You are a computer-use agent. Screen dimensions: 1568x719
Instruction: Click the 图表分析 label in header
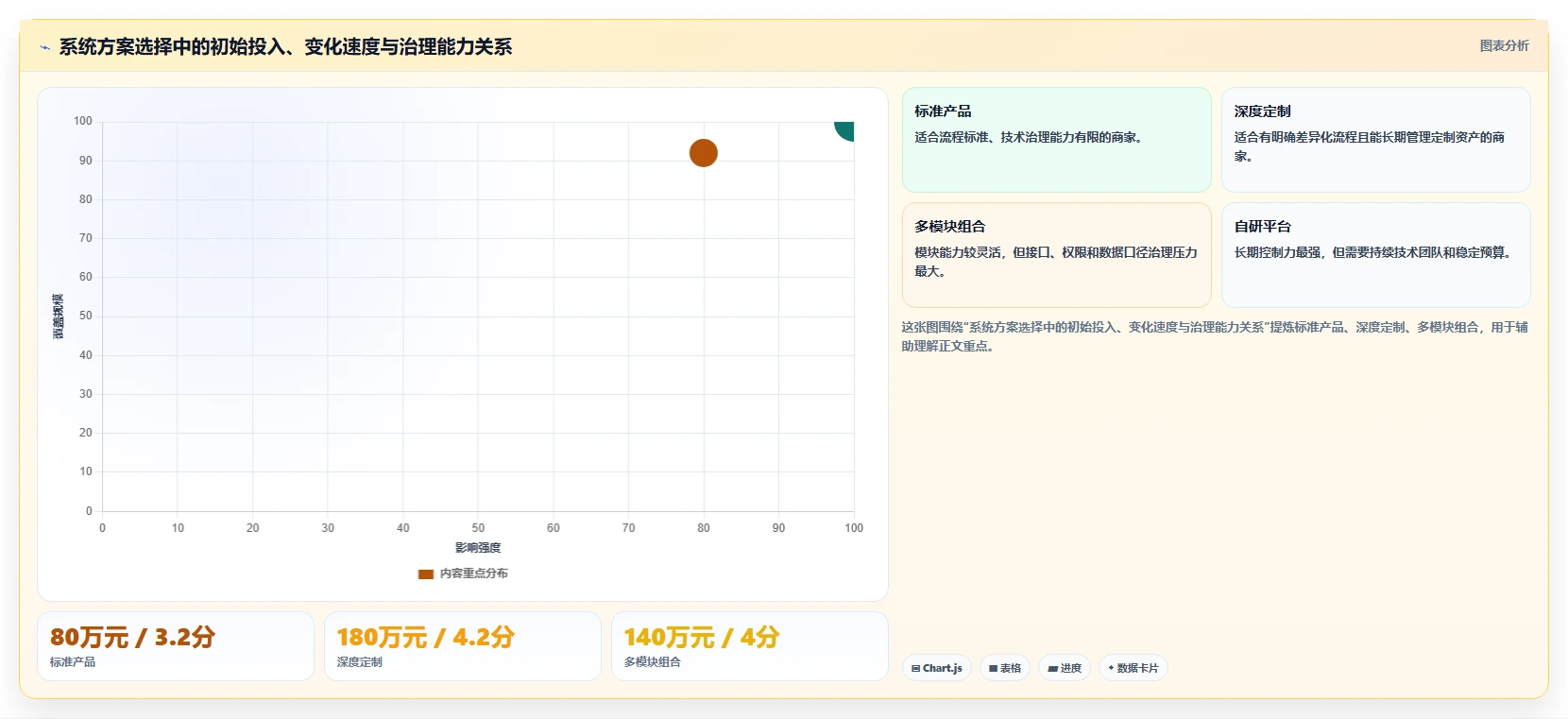1504,45
